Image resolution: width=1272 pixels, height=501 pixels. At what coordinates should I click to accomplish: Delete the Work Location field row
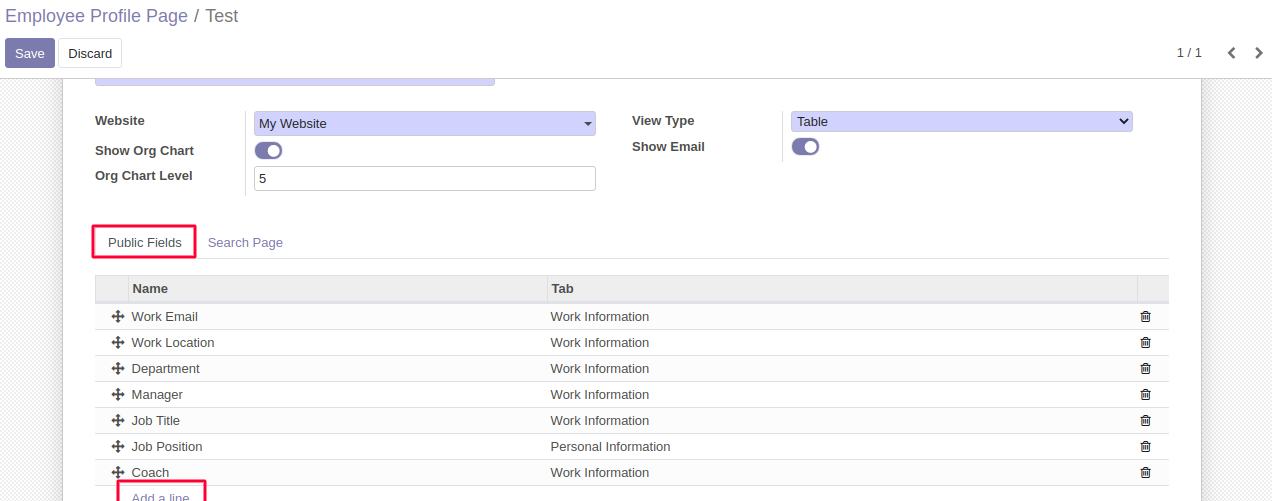coord(1145,343)
